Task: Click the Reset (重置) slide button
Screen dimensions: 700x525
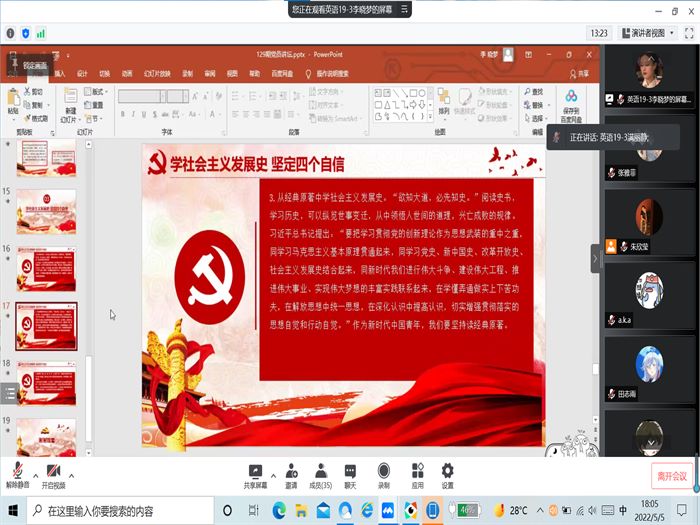Action: (x=94, y=105)
